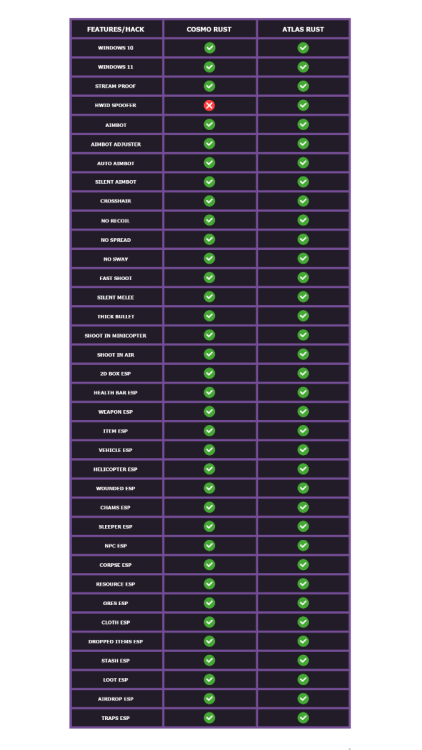
Task: Click Atlas Rust checkmark for Stream Proof
Action: tap(303, 86)
